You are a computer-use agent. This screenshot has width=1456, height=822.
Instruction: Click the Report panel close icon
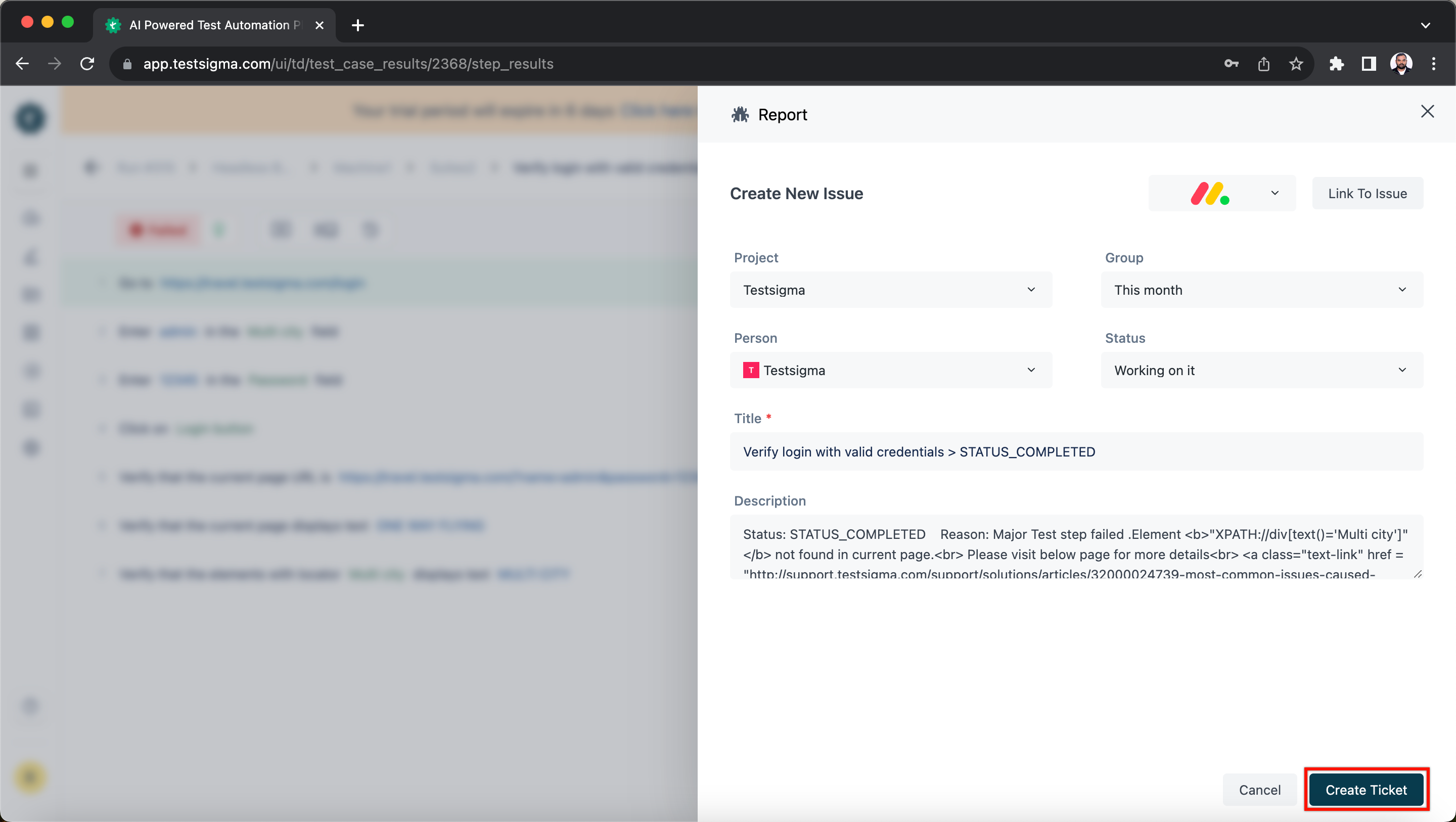[1427, 111]
